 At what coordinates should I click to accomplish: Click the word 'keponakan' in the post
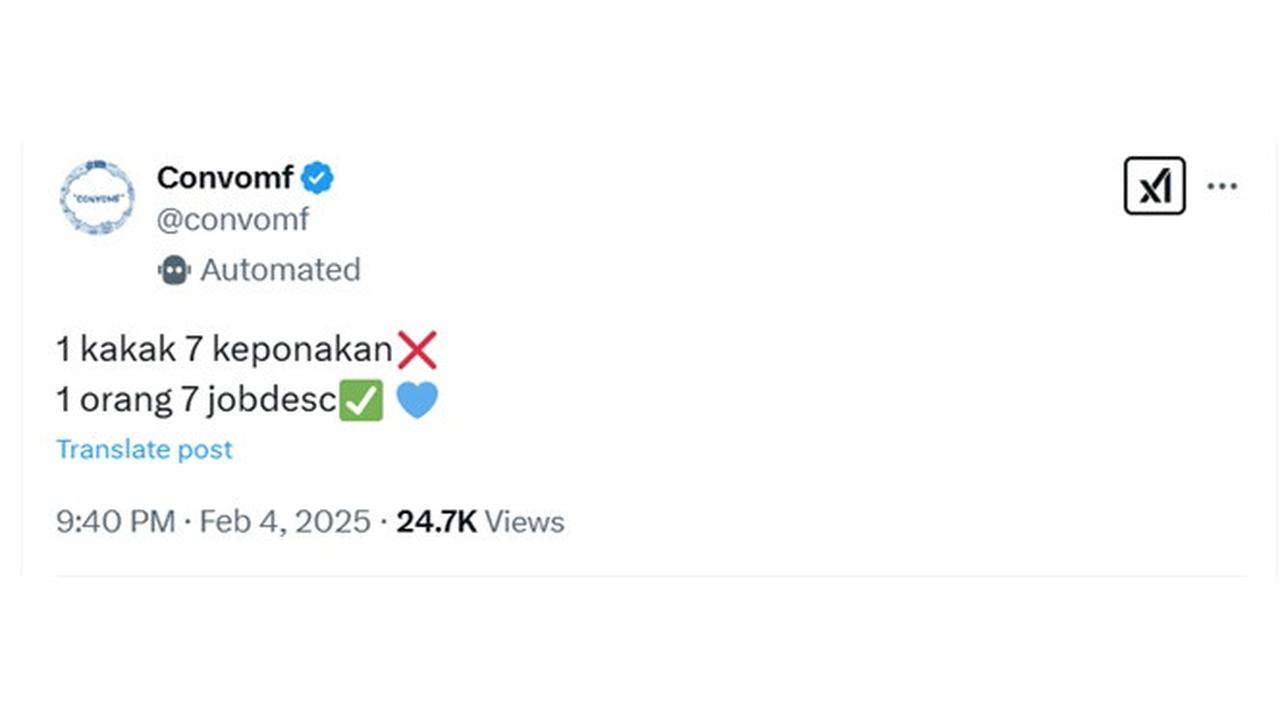coord(302,349)
